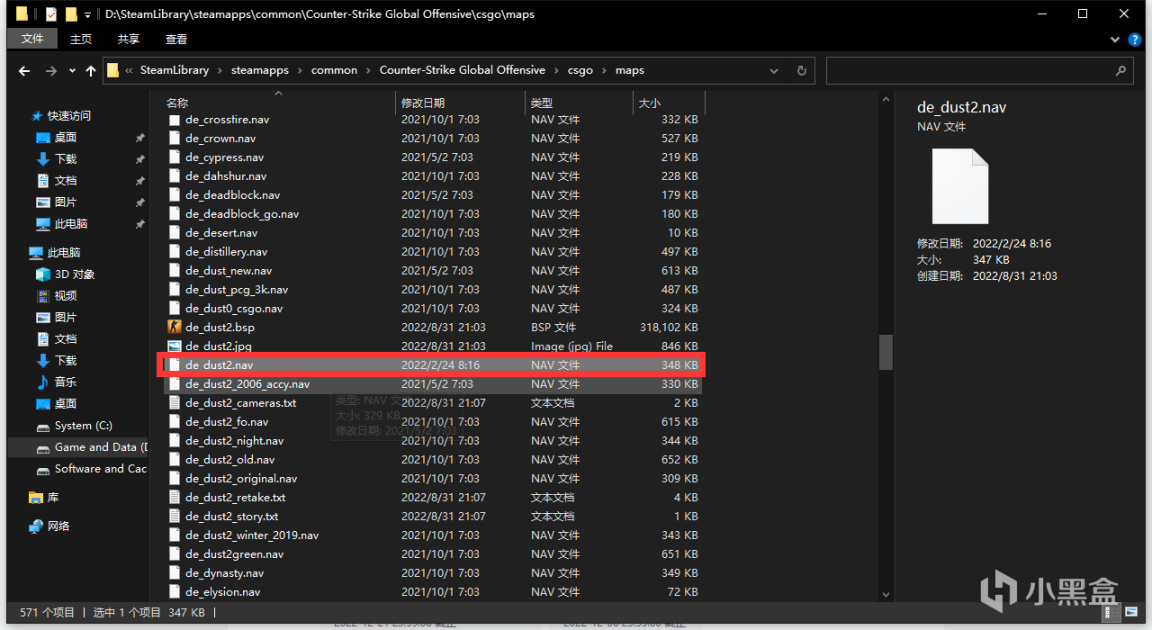Select the steamapps breadcrumb
This screenshot has width=1152, height=630.
click(x=260, y=70)
